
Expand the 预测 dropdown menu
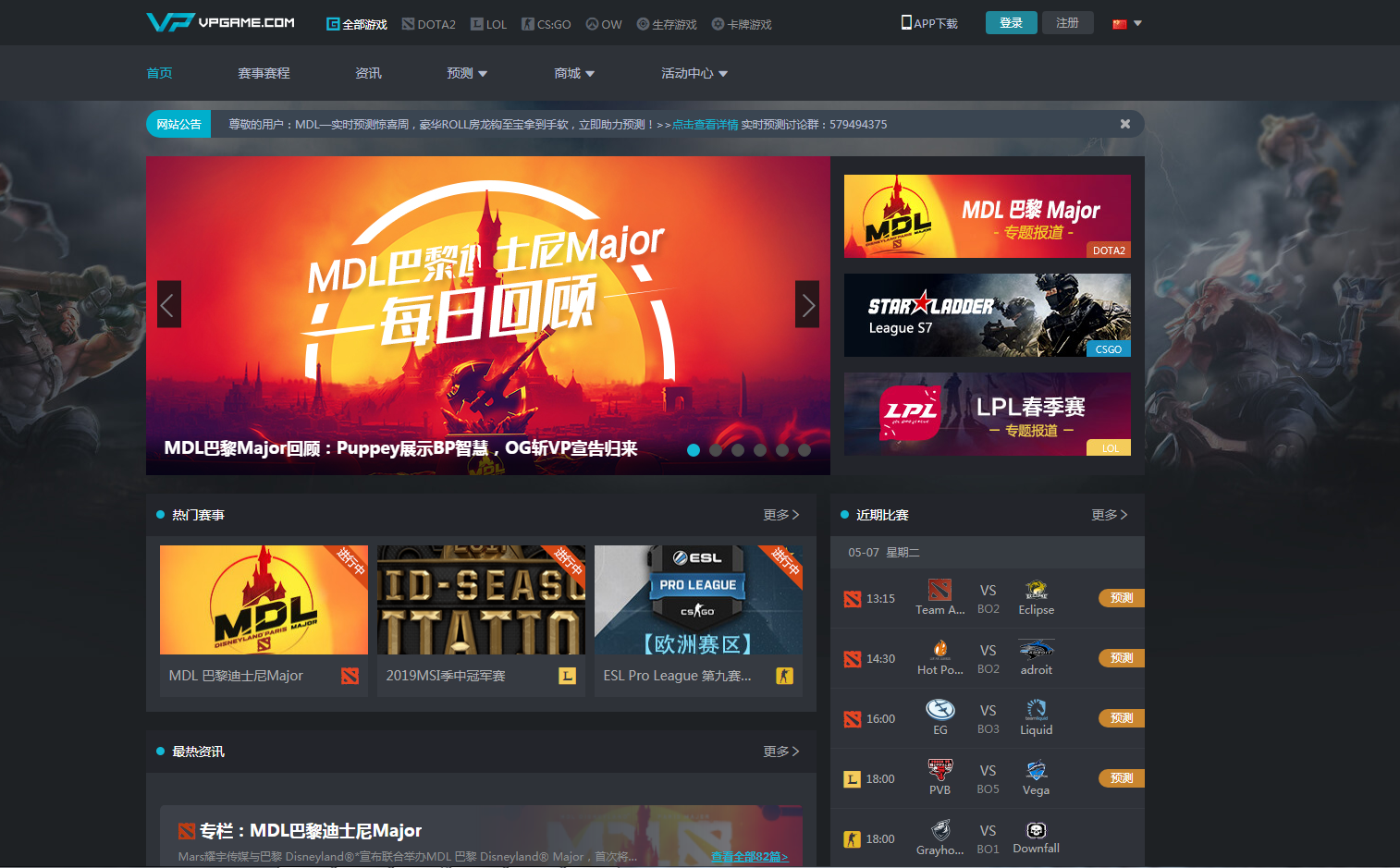467,73
